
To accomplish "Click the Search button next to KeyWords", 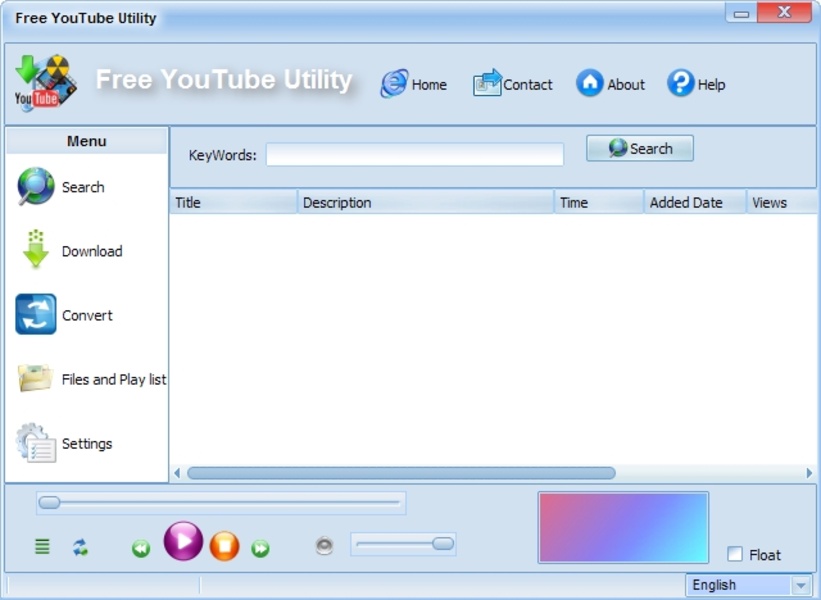I will [x=640, y=149].
